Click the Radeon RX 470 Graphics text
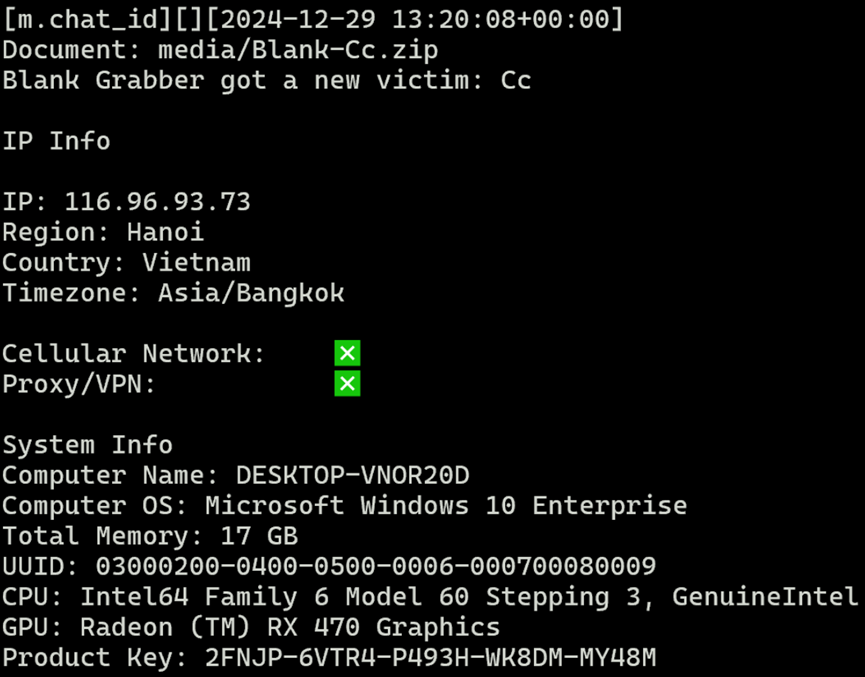Viewport: 865px width, 677px height. (290, 628)
